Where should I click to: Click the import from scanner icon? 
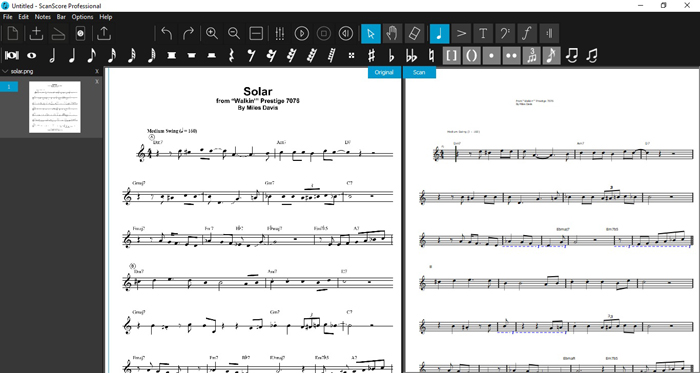[x=58, y=33]
